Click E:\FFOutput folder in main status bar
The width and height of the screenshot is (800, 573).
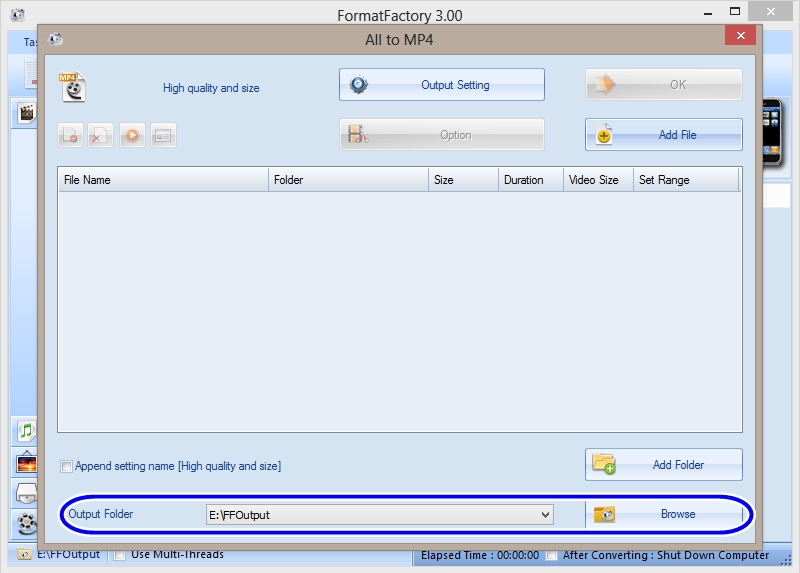(x=58, y=555)
